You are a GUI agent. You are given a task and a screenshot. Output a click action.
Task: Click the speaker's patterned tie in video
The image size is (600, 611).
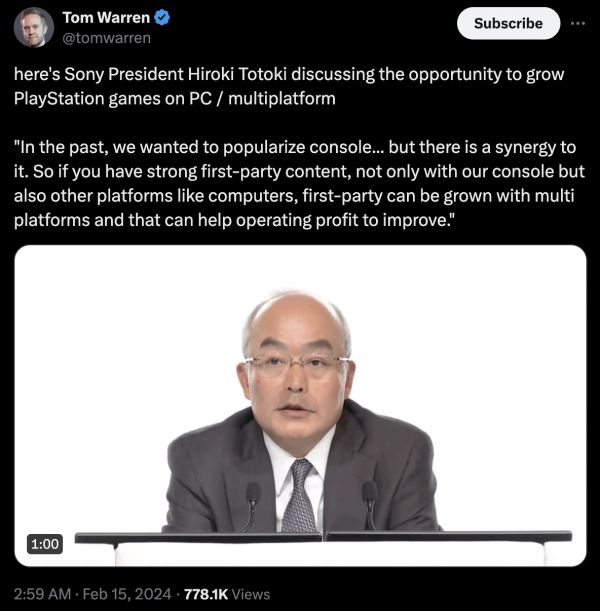pos(299,496)
